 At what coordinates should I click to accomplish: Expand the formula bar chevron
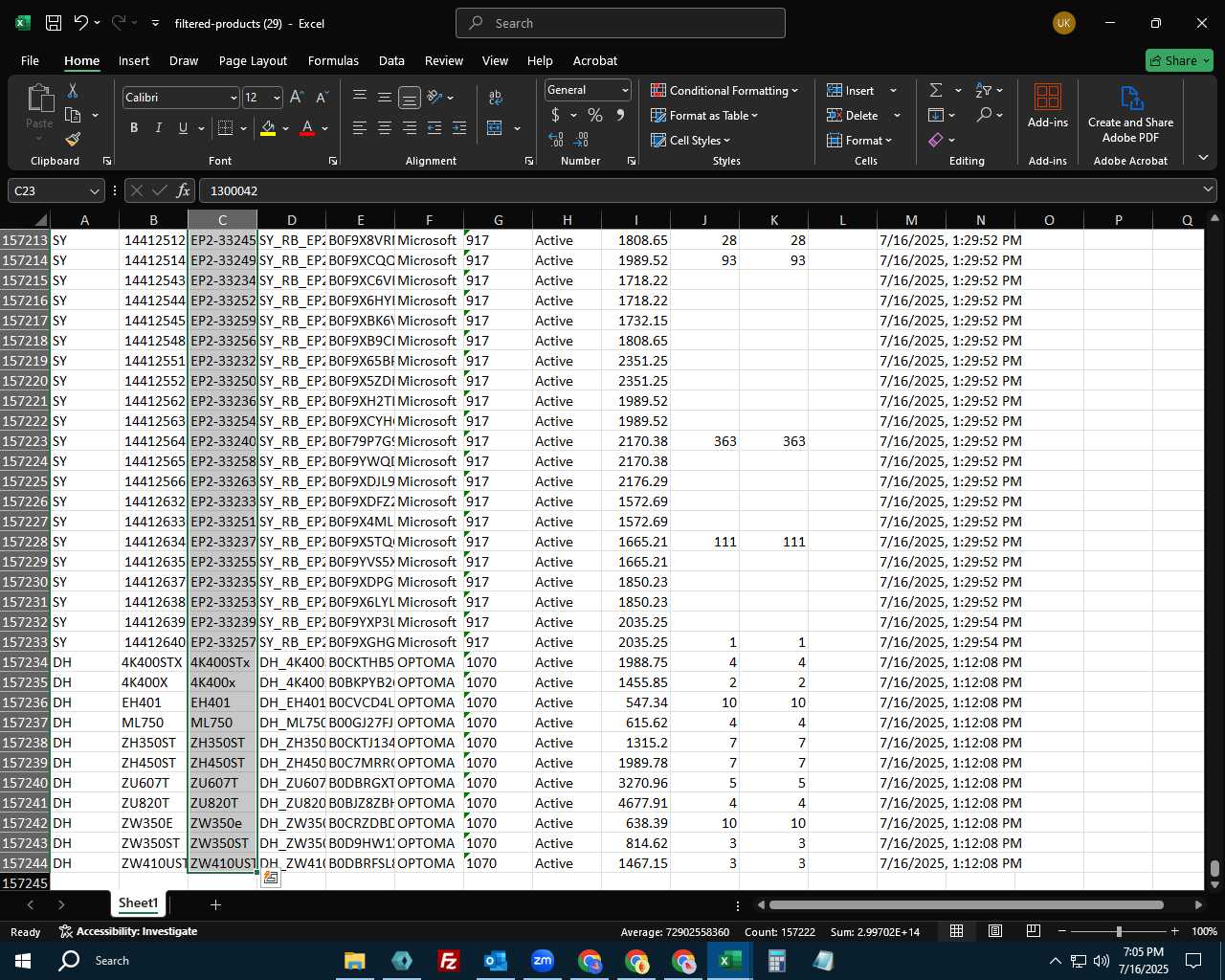pyautogui.click(x=1208, y=189)
